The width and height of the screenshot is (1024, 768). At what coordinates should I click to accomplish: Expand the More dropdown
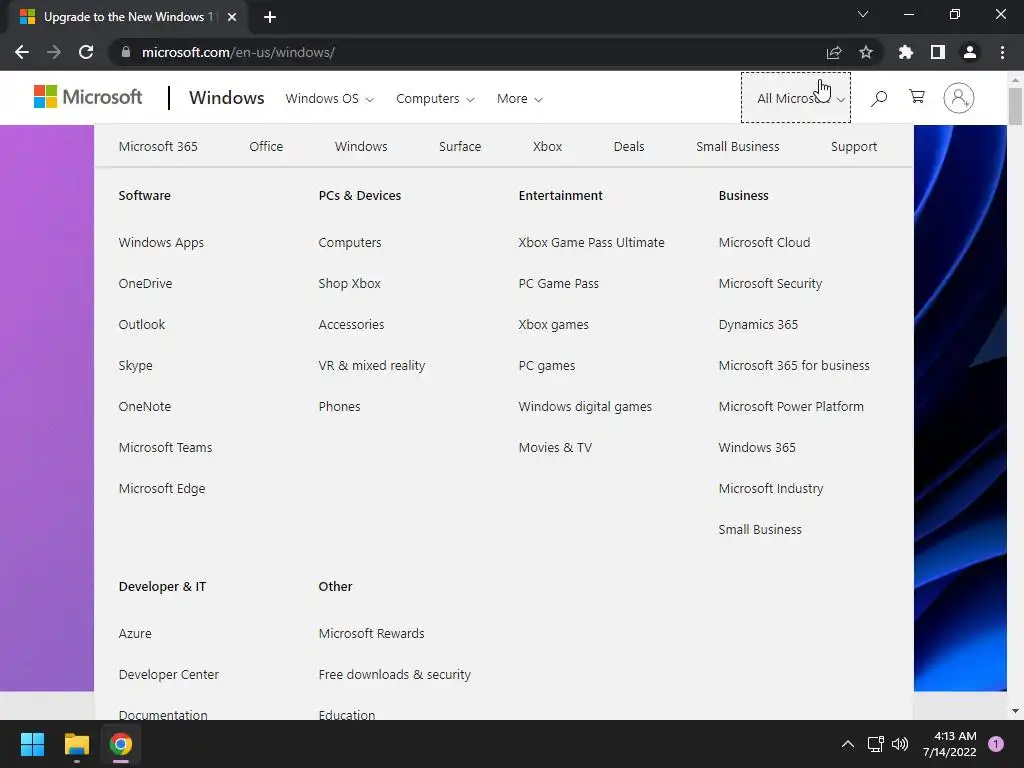519,99
